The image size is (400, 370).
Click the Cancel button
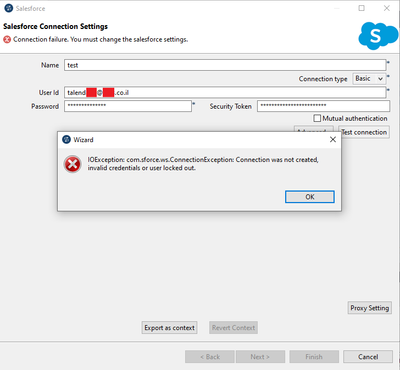pyautogui.click(x=368, y=357)
